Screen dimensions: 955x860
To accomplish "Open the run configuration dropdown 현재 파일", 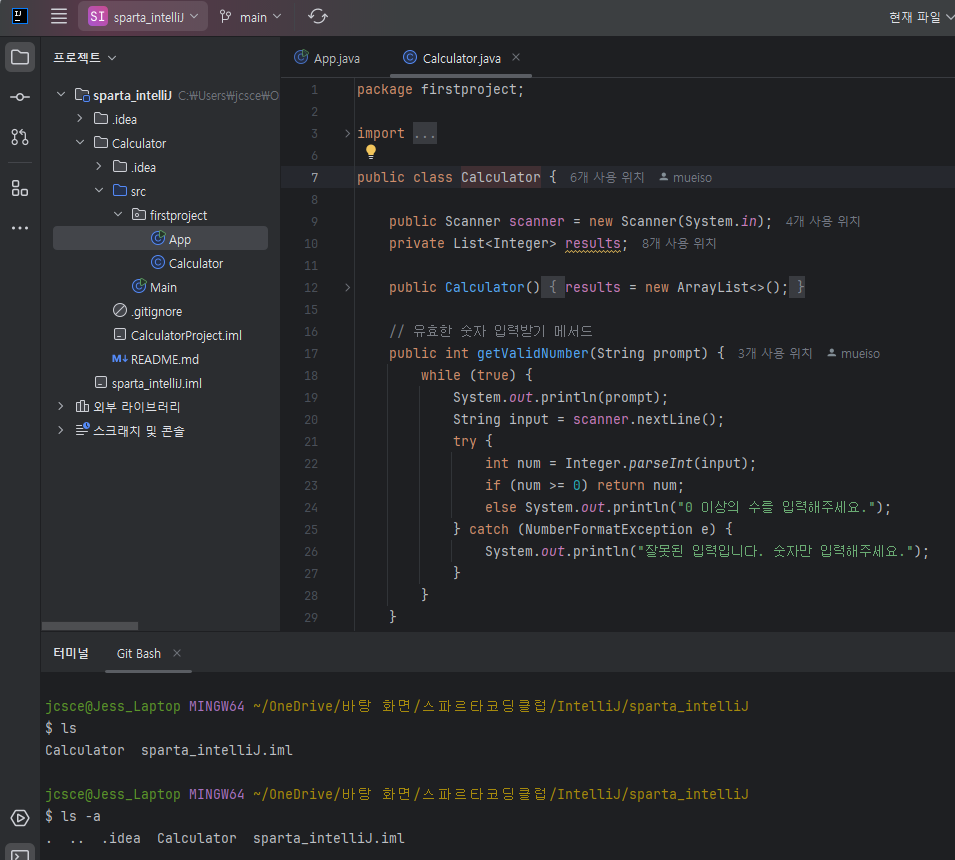I will coord(920,17).
